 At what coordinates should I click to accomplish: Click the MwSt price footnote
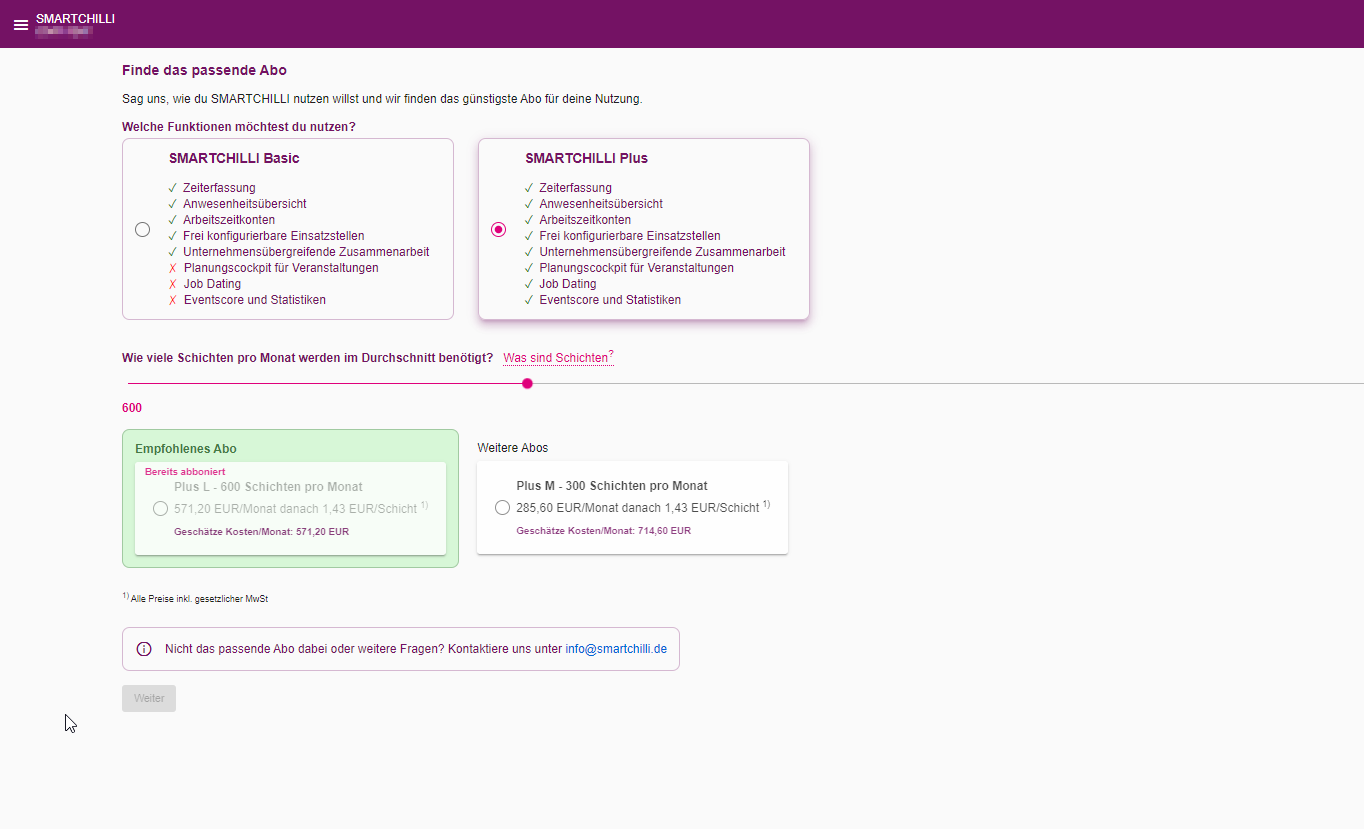click(195, 598)
